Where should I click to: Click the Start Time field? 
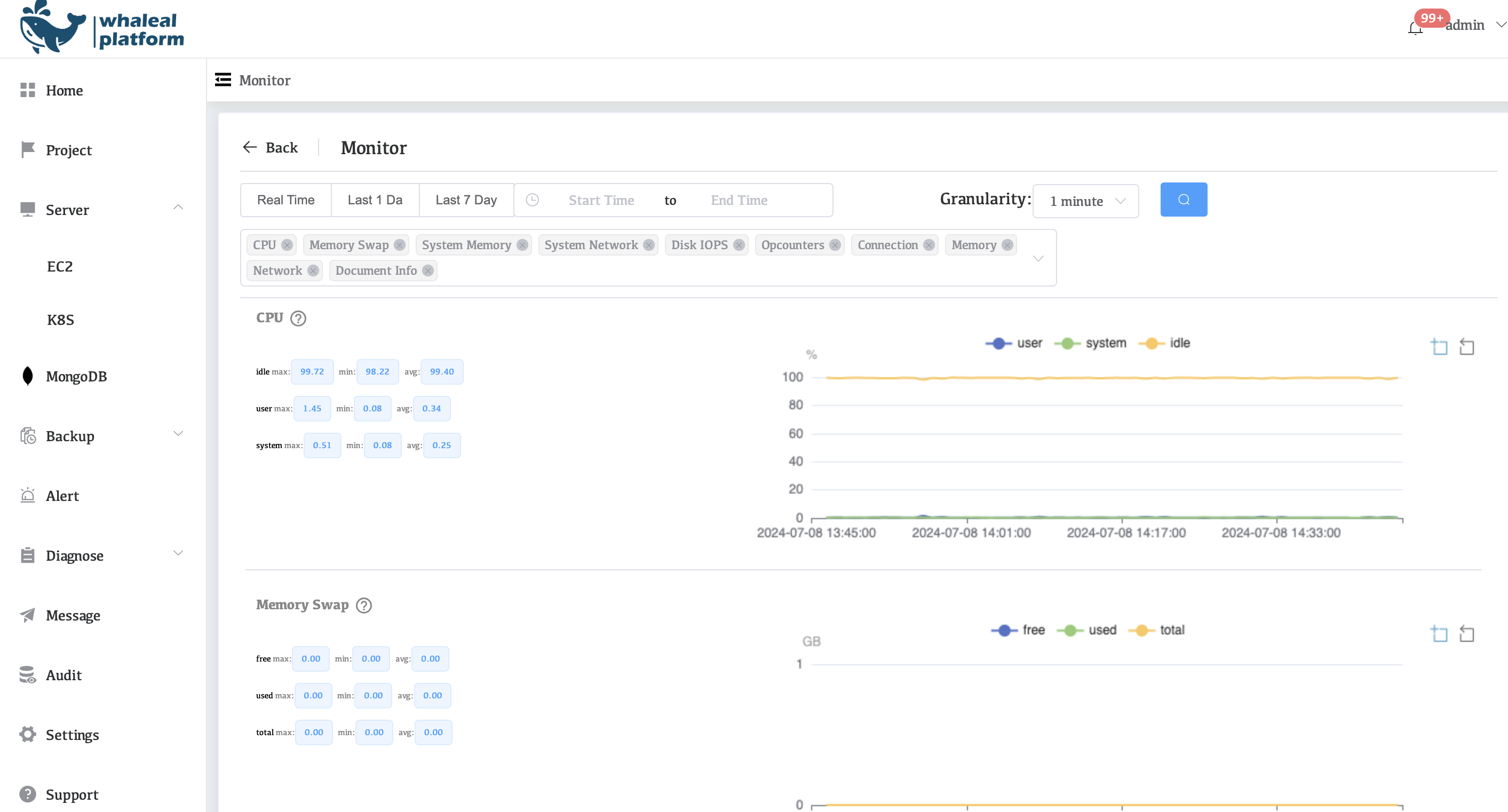pos(601,200)
